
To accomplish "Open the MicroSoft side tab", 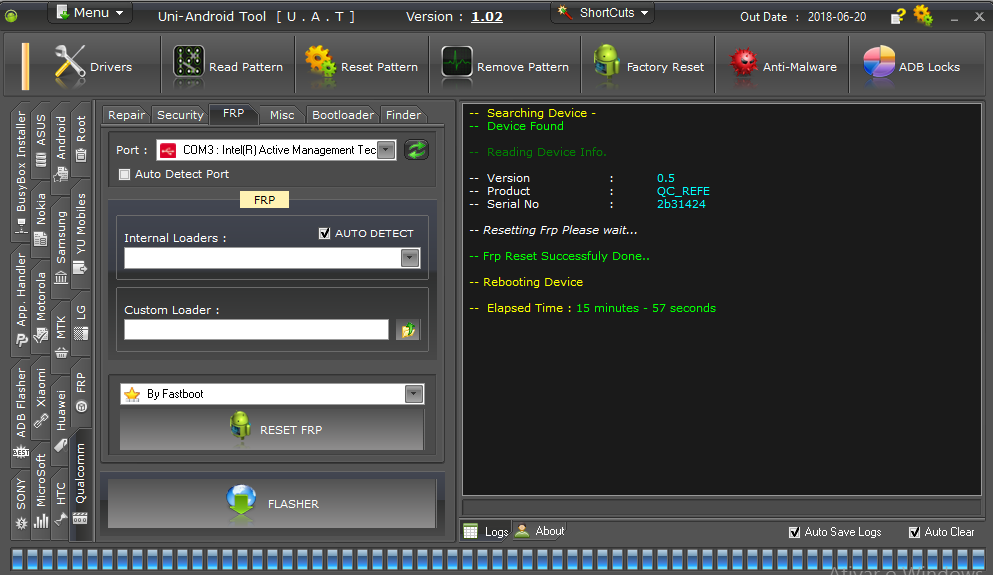I will [x=41, y=491].
